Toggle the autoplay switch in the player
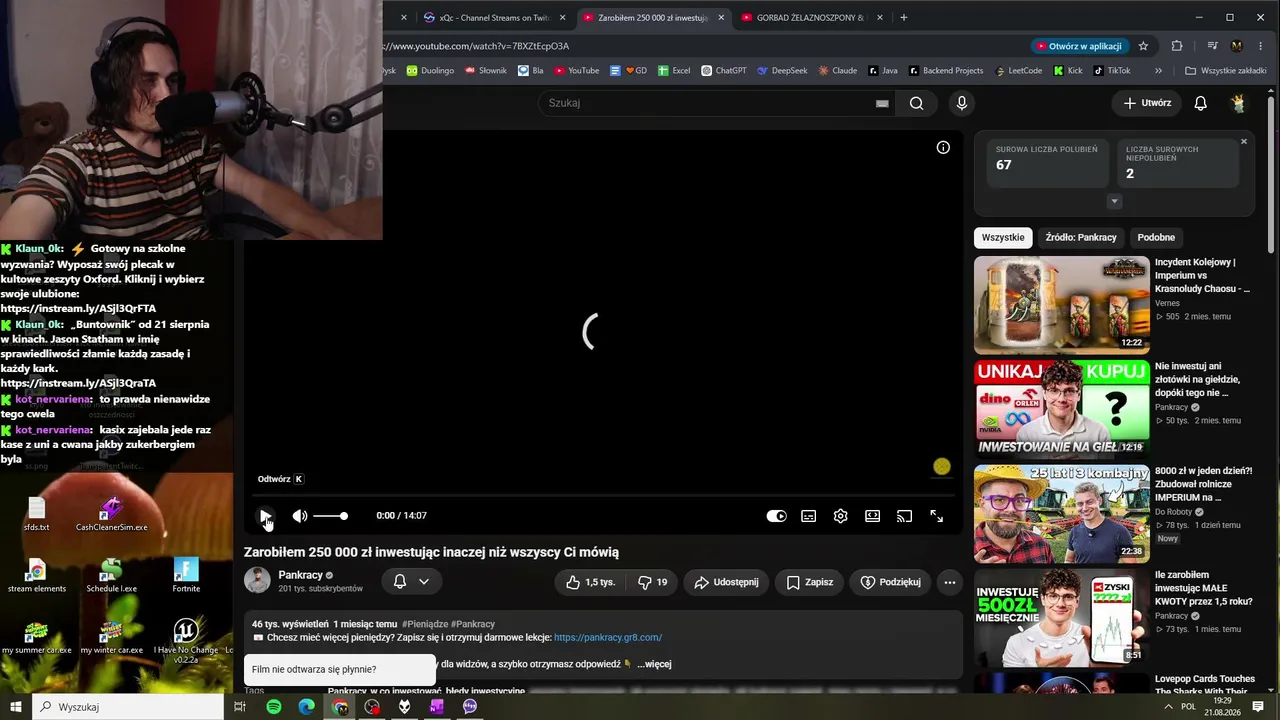Image resolution: width=1280 pixels, height=720 pixels. (x=776, y=516)
